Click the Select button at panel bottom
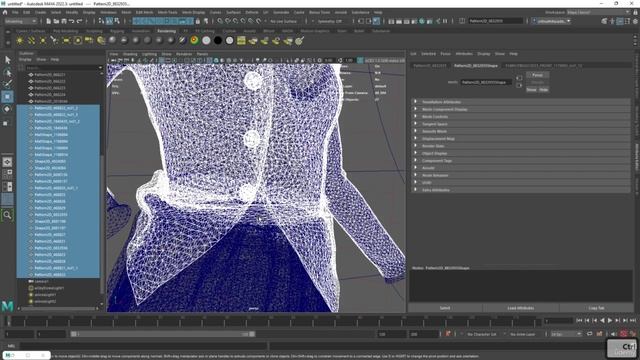Viewport: 640px width, 360px height. coord(445,308)
